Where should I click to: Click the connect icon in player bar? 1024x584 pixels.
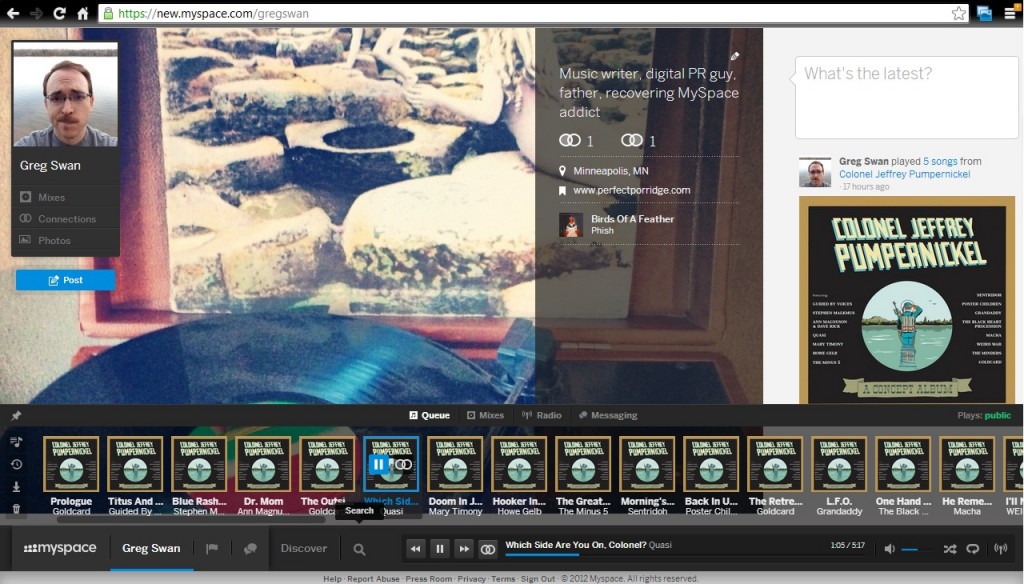point(487,549)
